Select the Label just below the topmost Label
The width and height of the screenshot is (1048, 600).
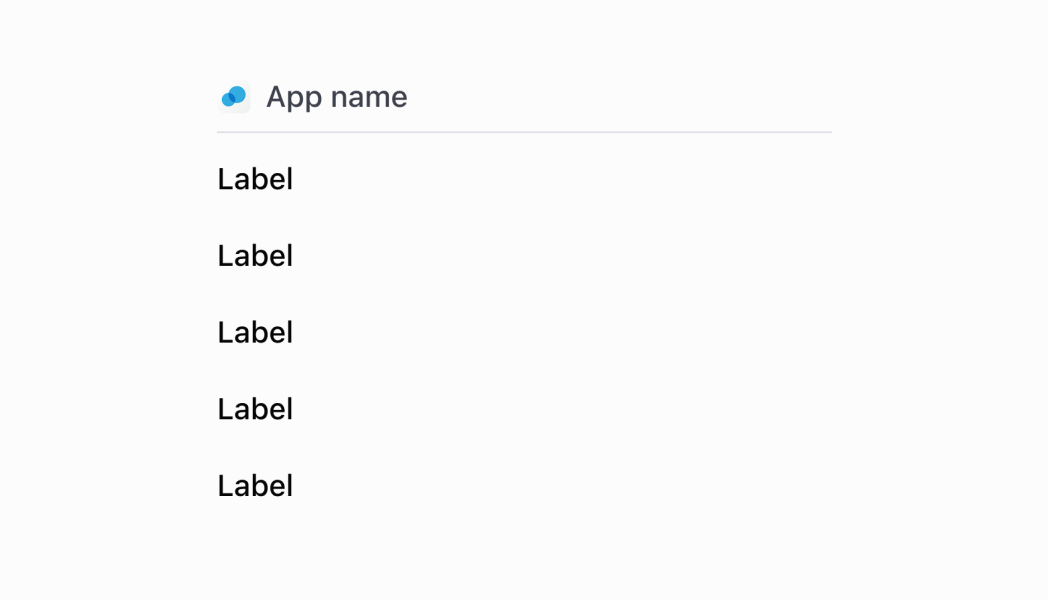tap(255, 256)
